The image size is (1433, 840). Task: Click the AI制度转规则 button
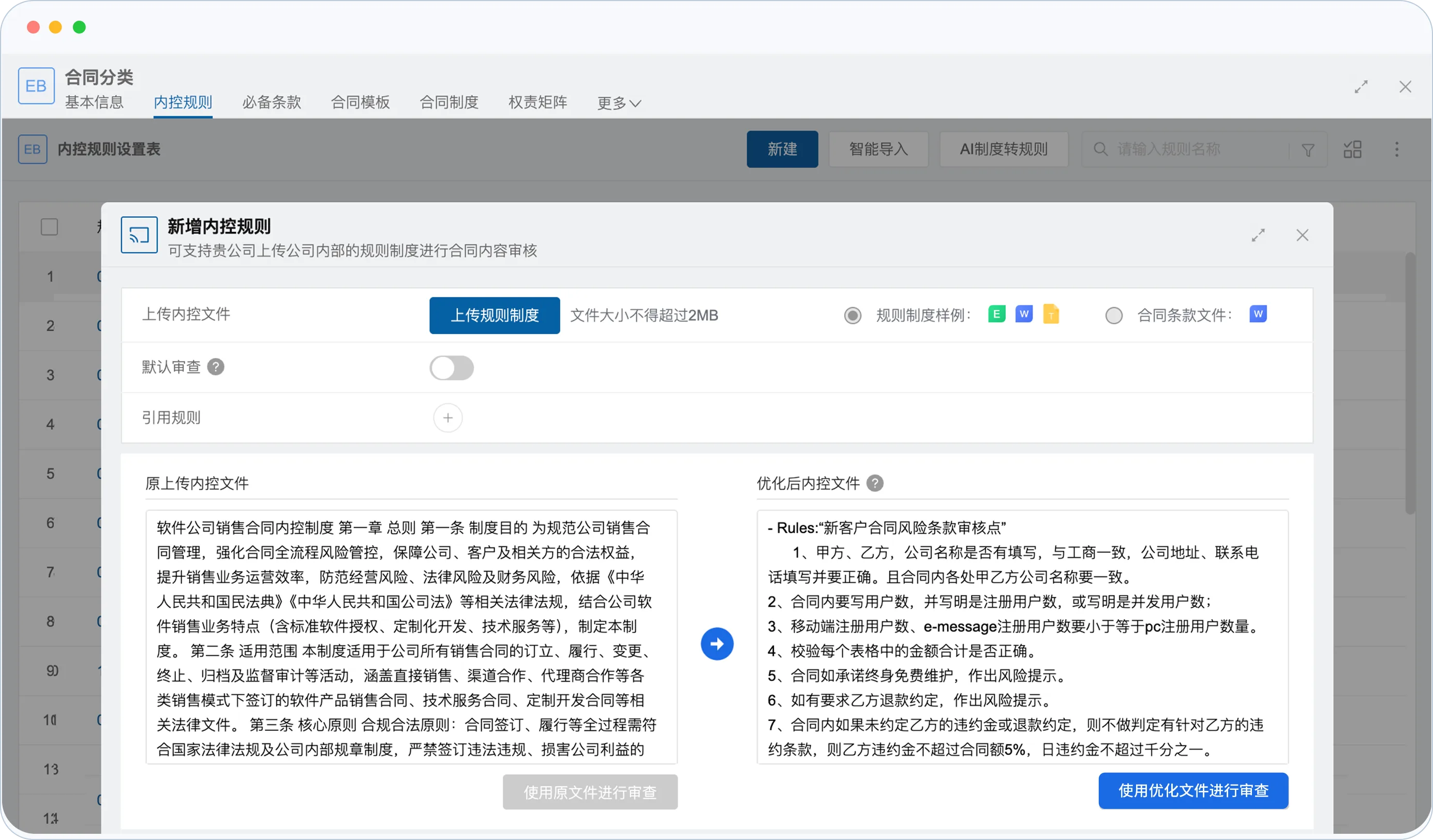click(1004, 149)
